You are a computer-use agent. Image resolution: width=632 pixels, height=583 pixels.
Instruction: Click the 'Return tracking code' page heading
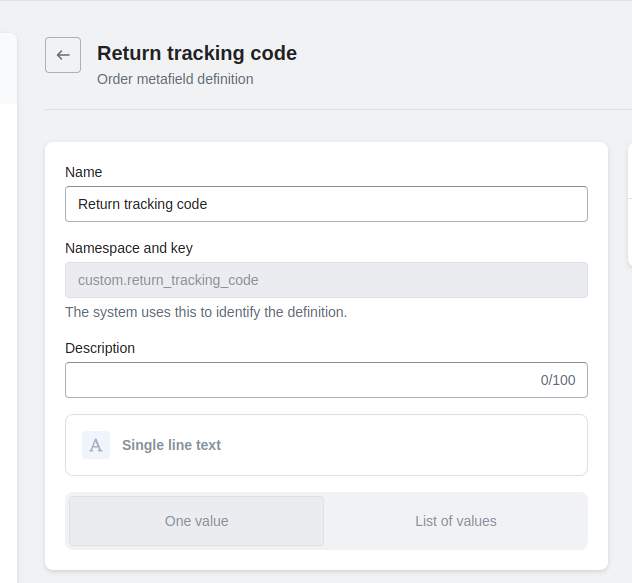tap(197, 53)
